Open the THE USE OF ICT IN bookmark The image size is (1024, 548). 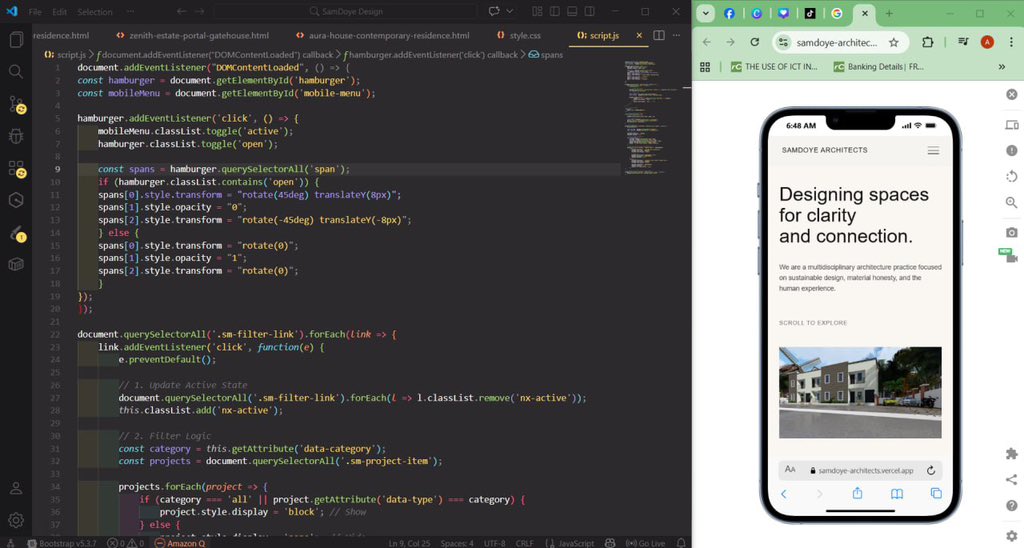coord(774,67)
